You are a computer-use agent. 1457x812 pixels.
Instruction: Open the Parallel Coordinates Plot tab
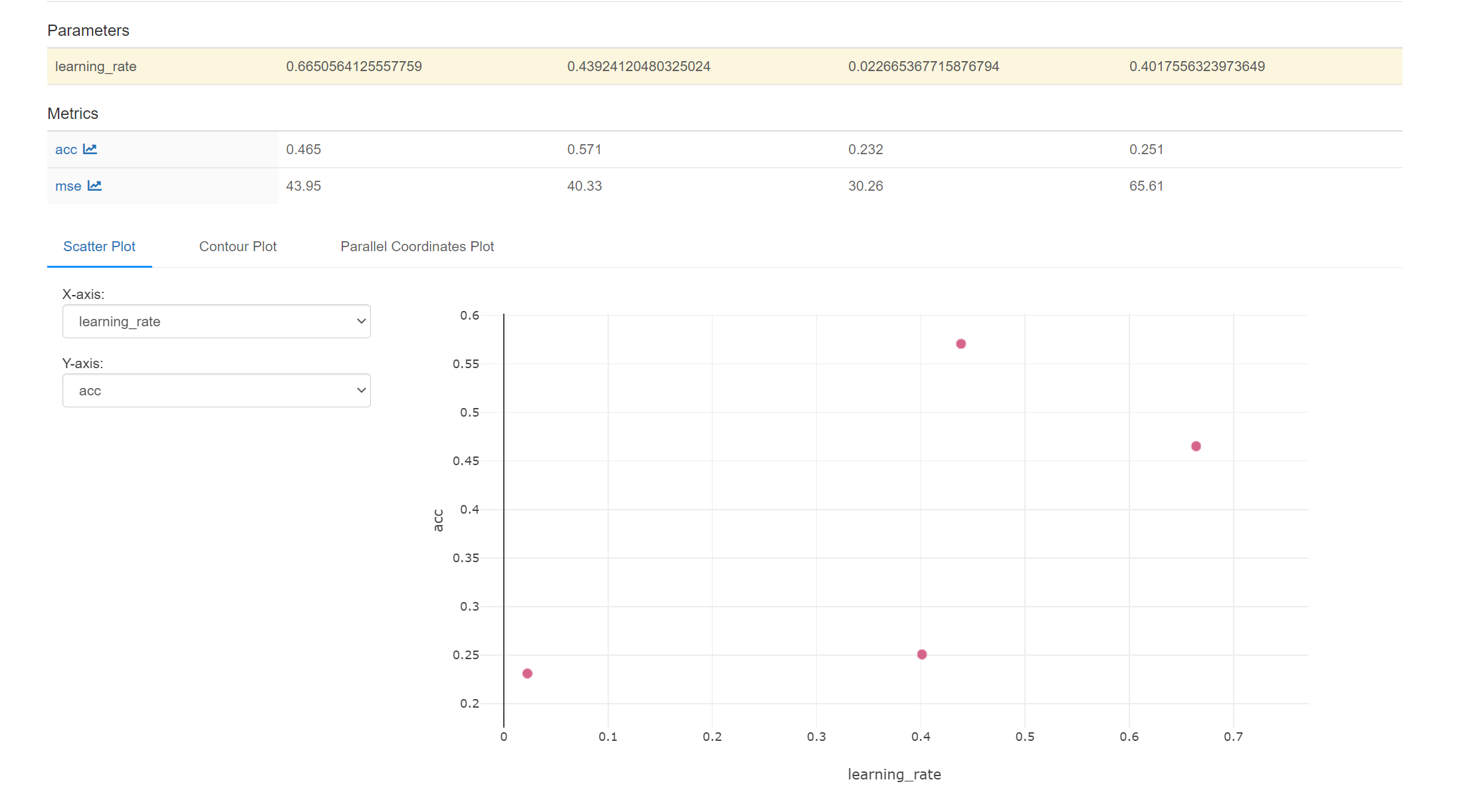click(x=417, y=247)
